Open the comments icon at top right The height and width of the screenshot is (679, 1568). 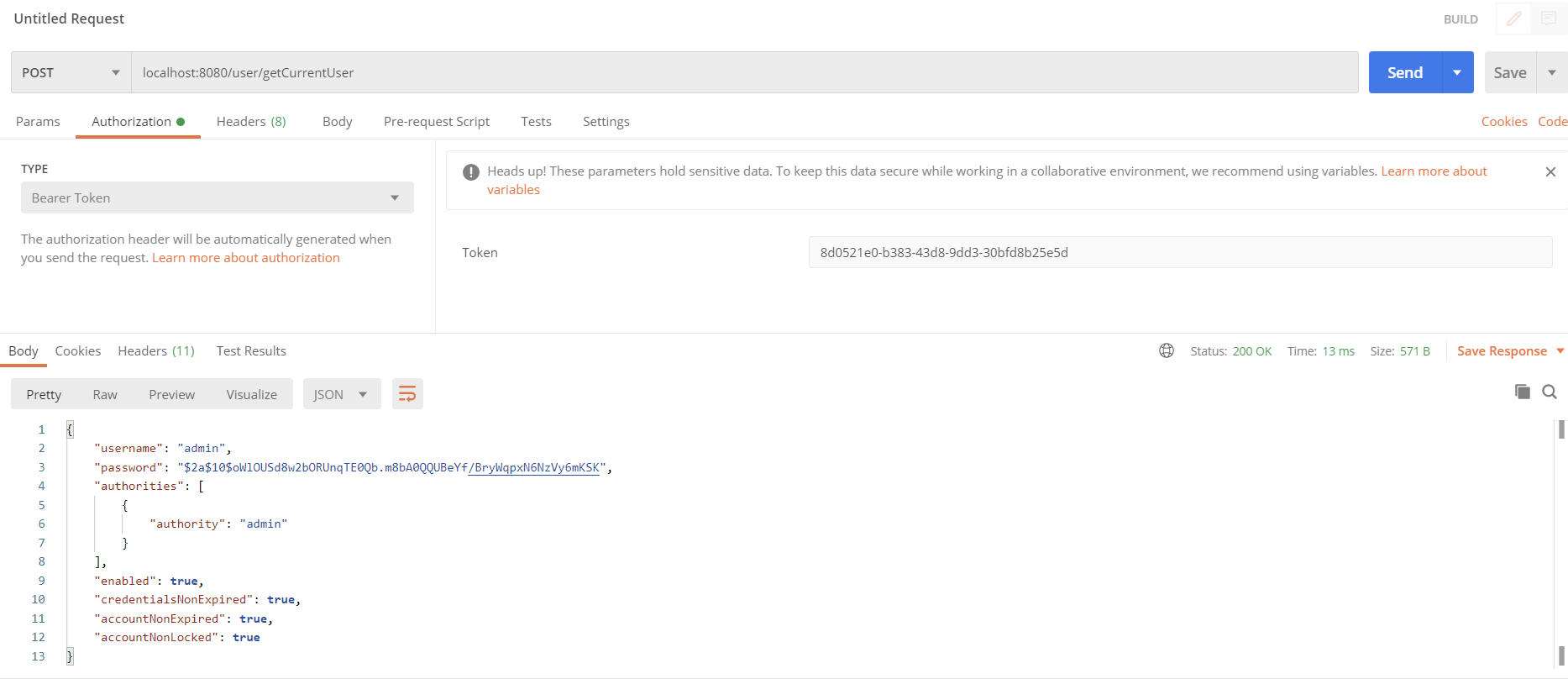point(1549,18)
